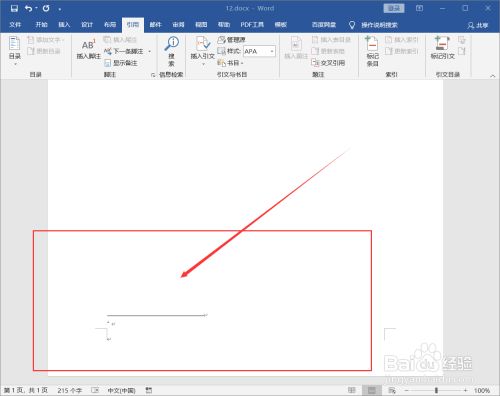Open Customize Quick Access Toolbar dropdown
Viewport: 500px width, 396px height.
point(60,9)
